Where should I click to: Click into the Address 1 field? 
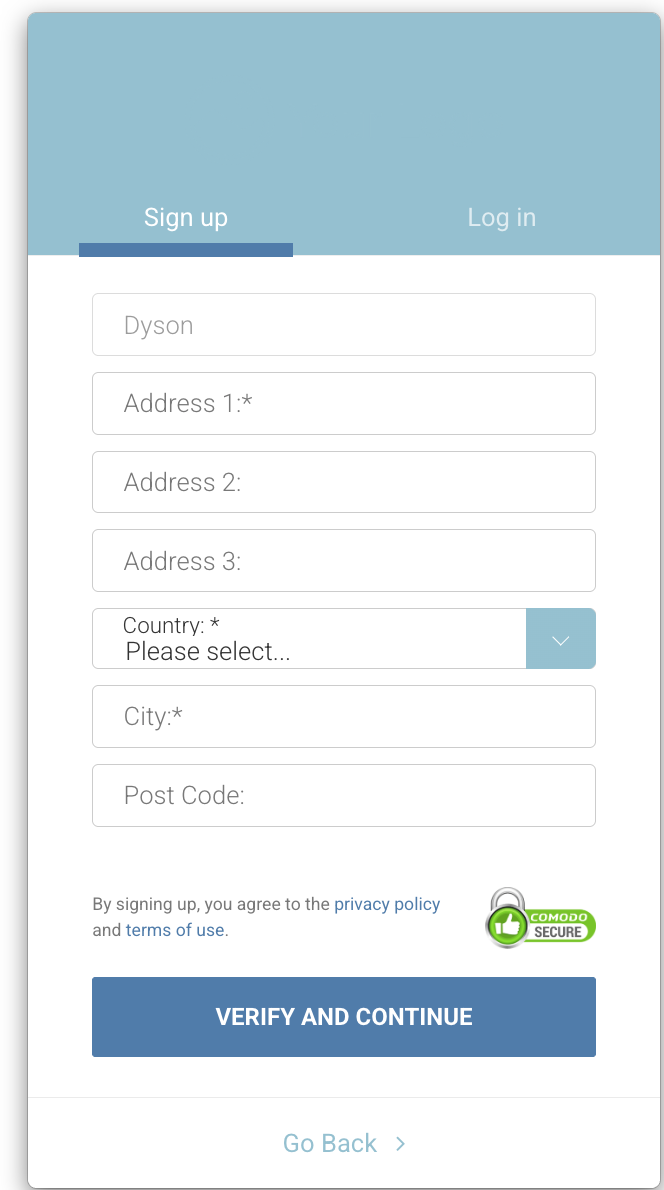[x=343, y=404]
